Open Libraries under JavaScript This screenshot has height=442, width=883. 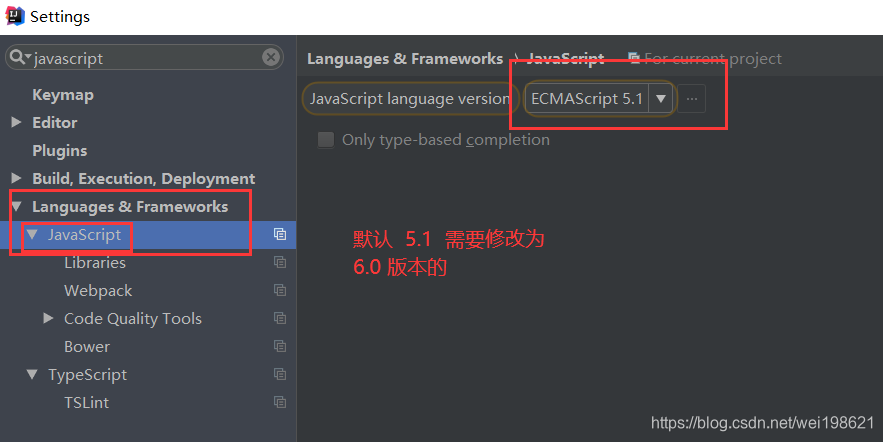coord(95,262)
